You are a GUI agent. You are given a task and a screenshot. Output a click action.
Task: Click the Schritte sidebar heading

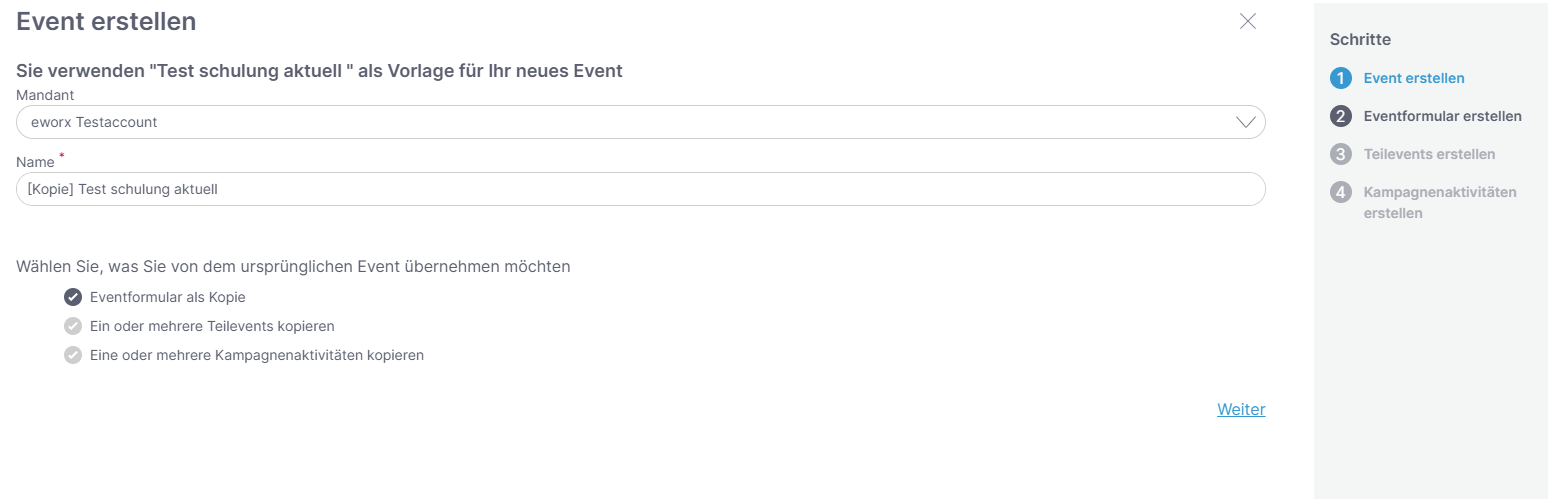pyautogui.click(x=1360, y=40)
